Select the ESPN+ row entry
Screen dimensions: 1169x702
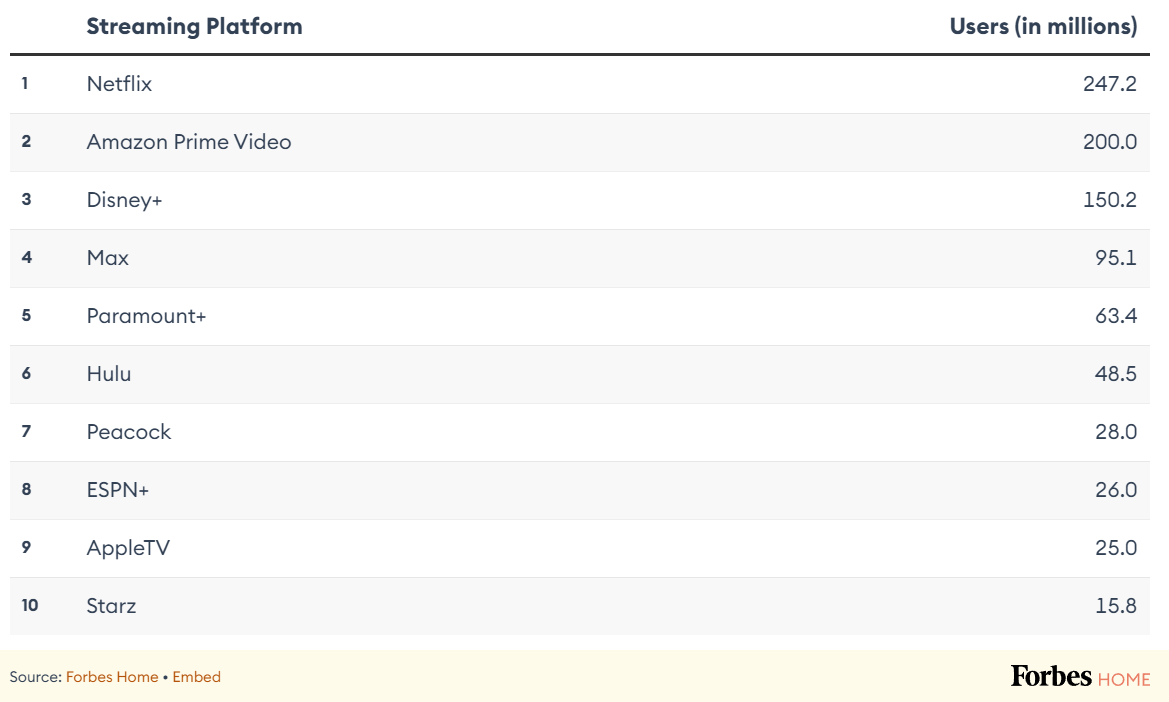(580, 490)
